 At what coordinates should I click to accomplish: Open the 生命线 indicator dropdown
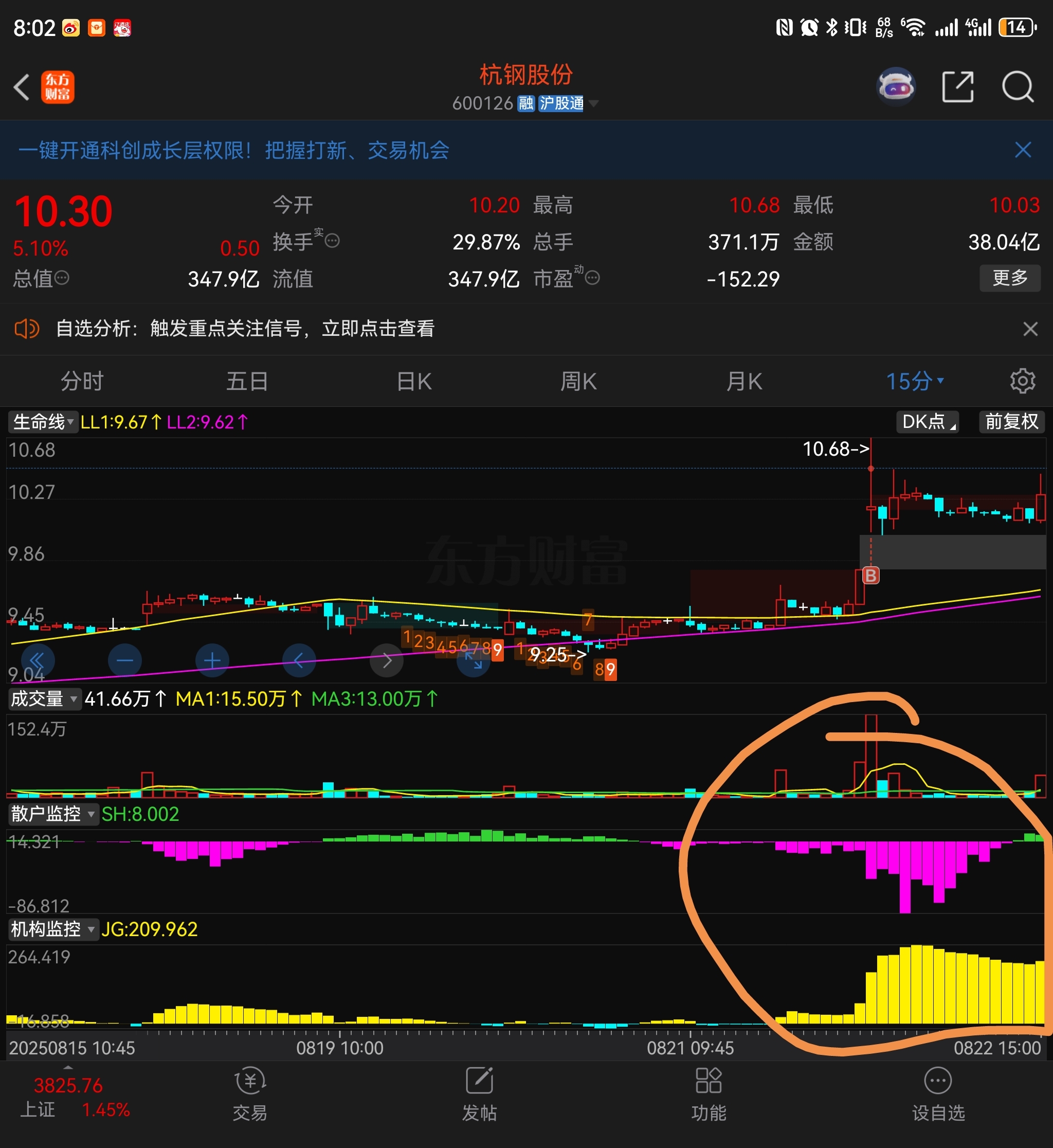[43, 422]
